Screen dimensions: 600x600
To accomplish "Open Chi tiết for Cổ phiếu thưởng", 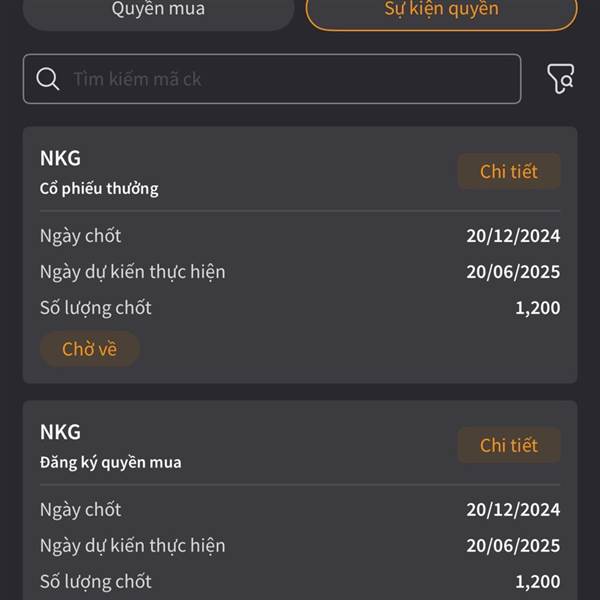I will (x=509, y=171).
